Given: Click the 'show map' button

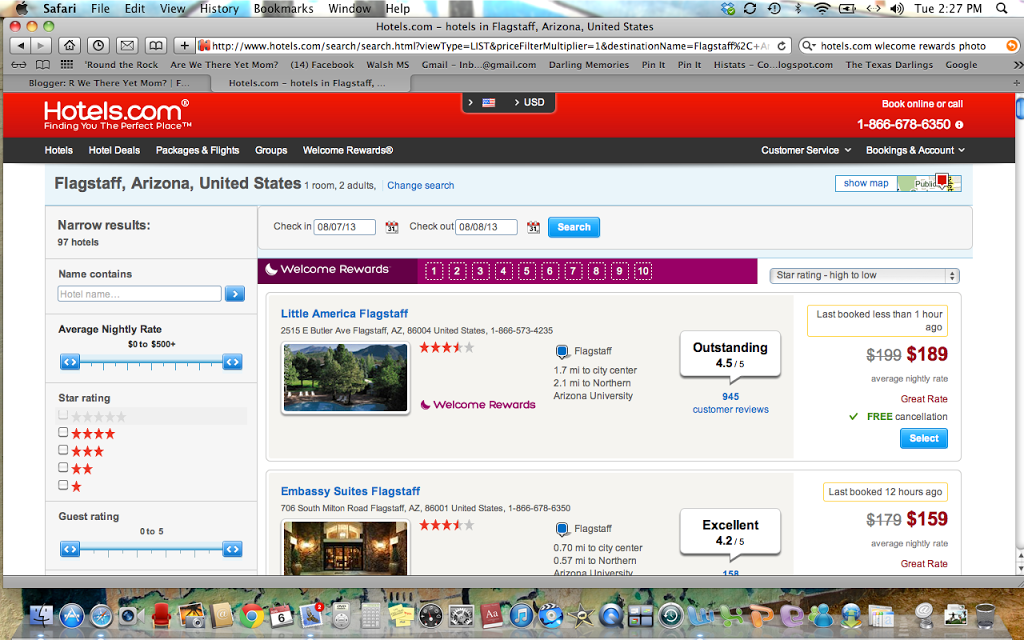Looking at the screenshot, I should click(x=866, y=184).
